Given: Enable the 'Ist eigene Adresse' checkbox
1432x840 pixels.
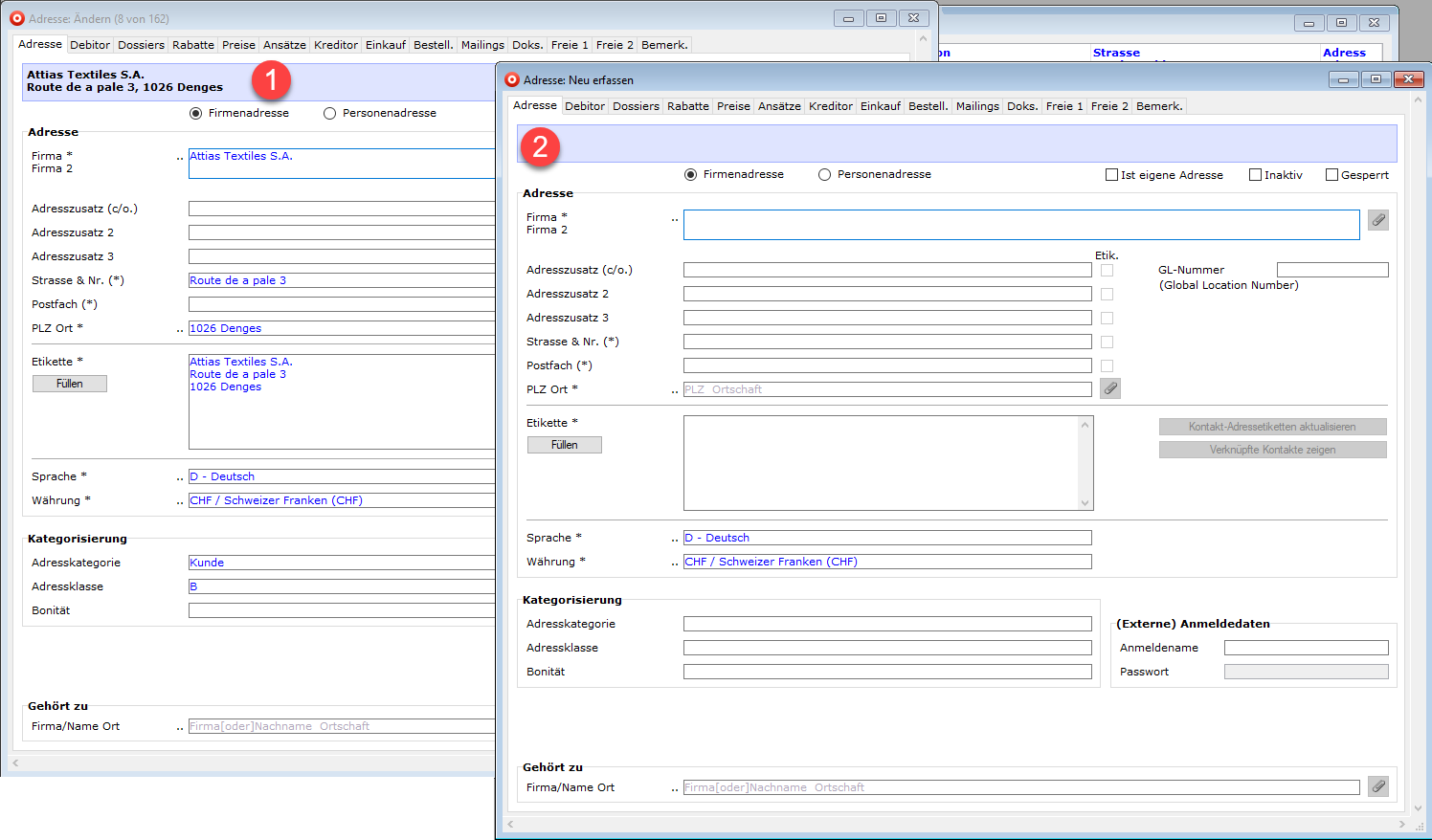Looking at the screenshot, I should pyautogui.click(x=1111, y=175).
